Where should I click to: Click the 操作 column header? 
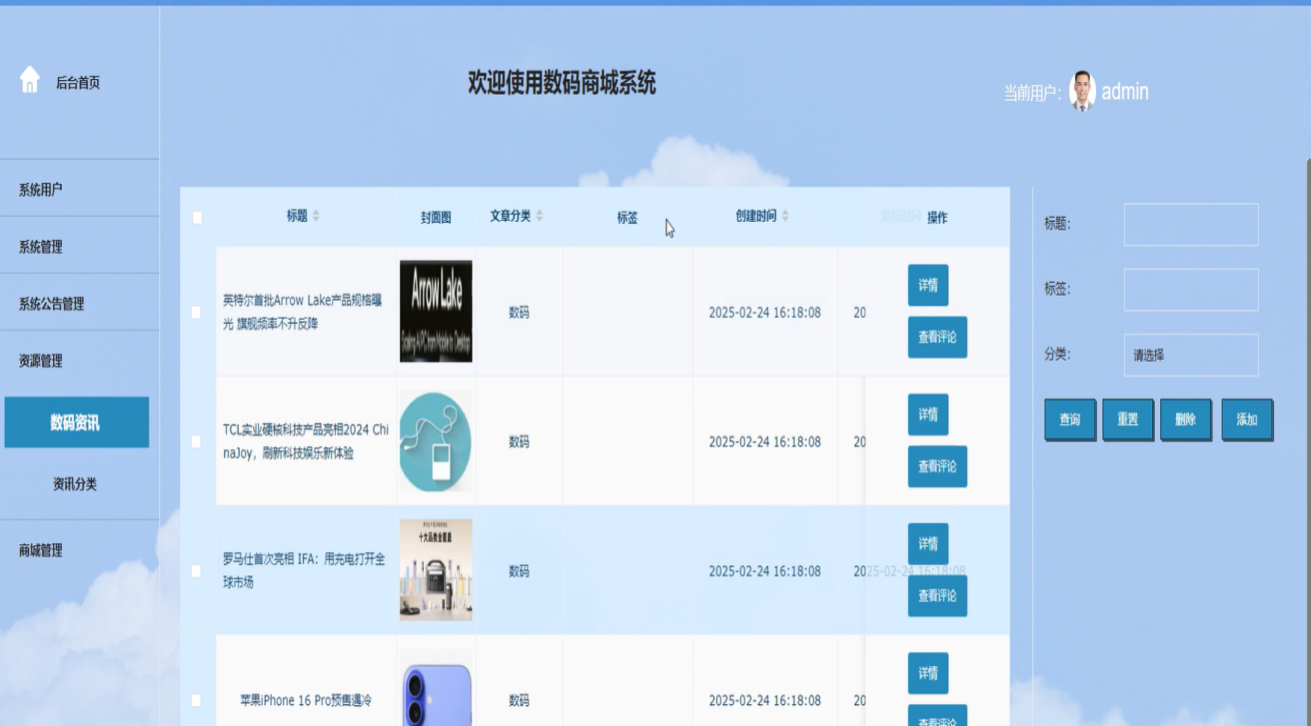click(937, 218)
